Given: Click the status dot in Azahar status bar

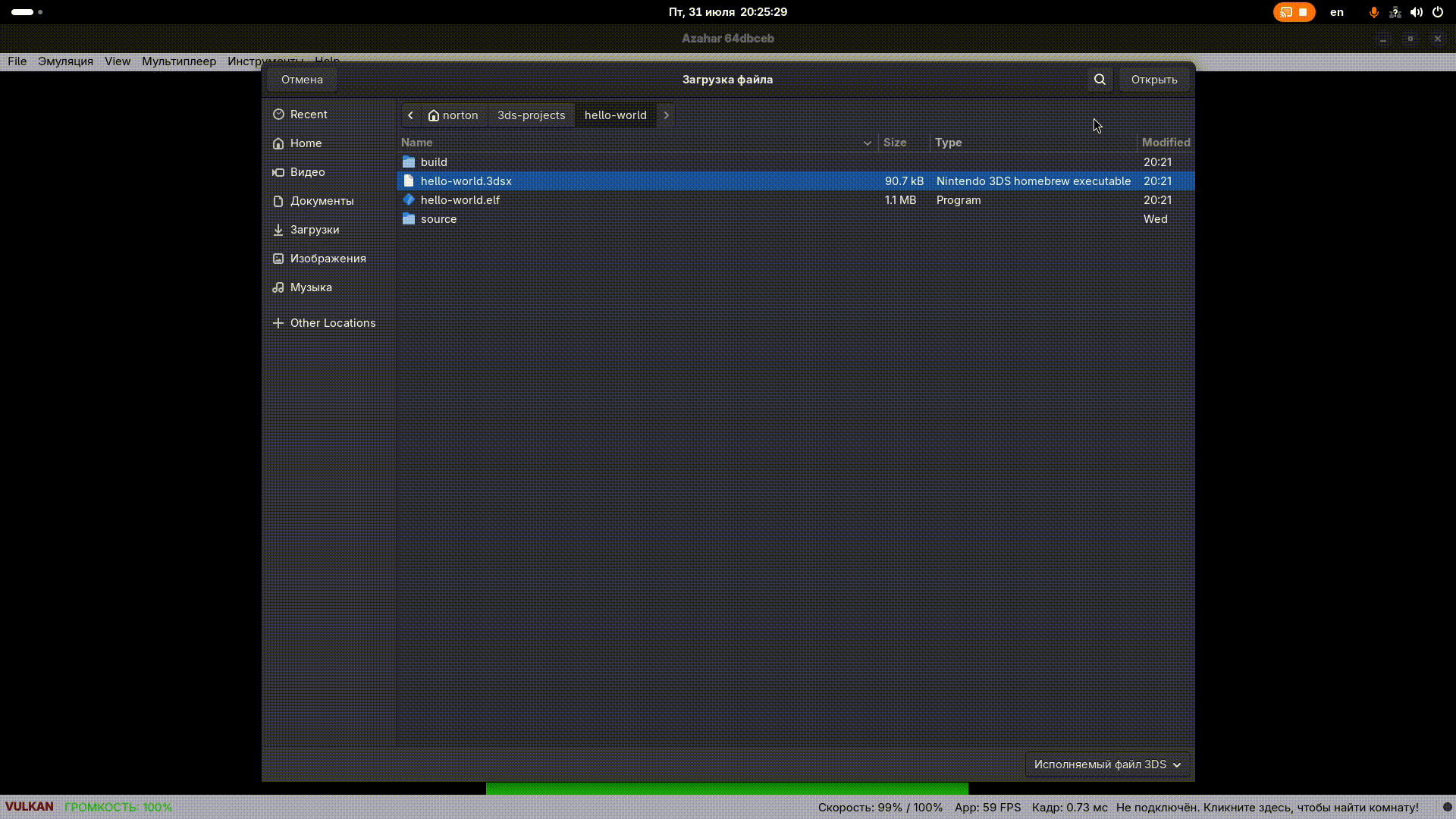Looking at the screenshot, I should 1447,807.
